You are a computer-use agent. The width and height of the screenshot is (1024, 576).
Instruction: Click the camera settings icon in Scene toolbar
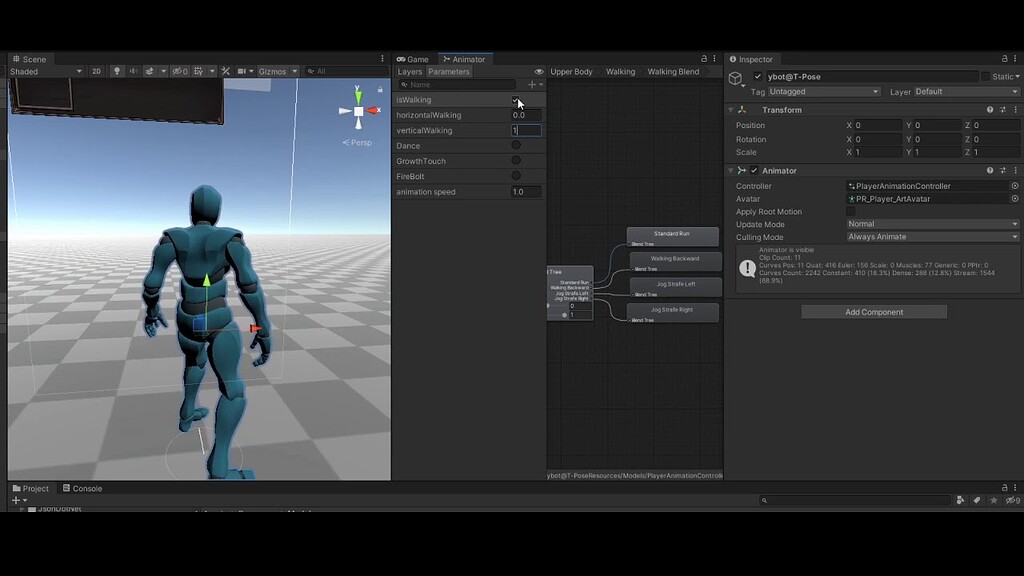(243, 71)
